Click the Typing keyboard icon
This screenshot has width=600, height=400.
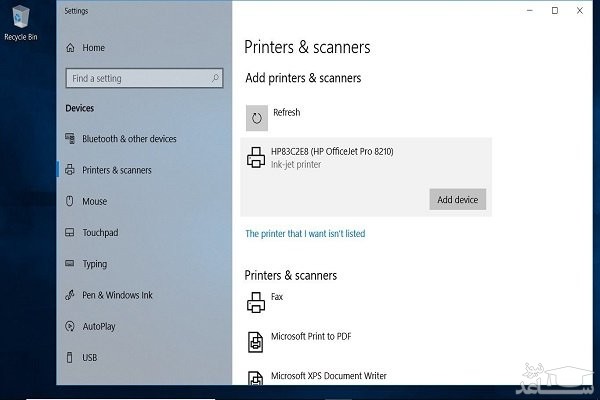[x=70, y=264]
